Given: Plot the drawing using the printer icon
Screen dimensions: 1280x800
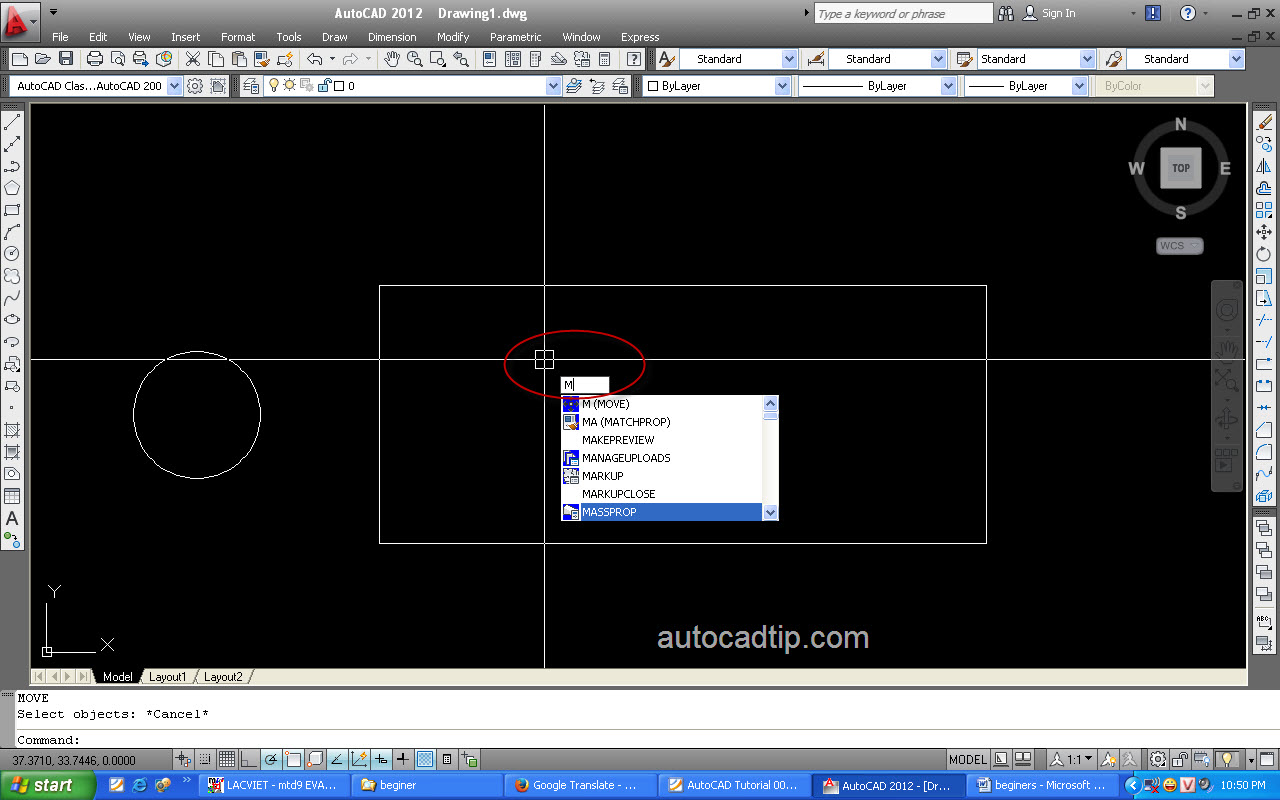Looking at the screenshot, I should 95,59.
